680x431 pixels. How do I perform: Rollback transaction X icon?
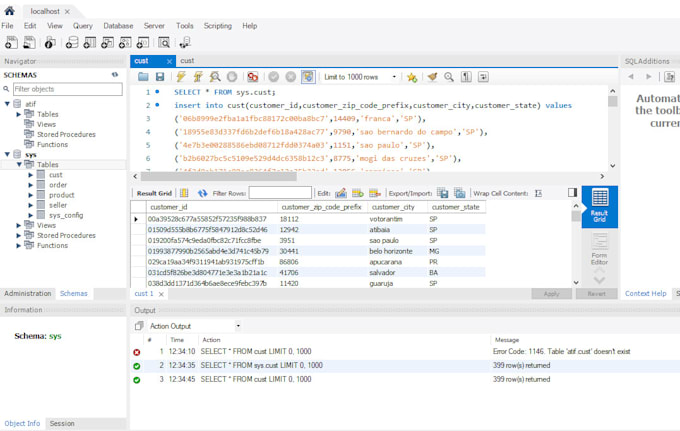(291, 77)
